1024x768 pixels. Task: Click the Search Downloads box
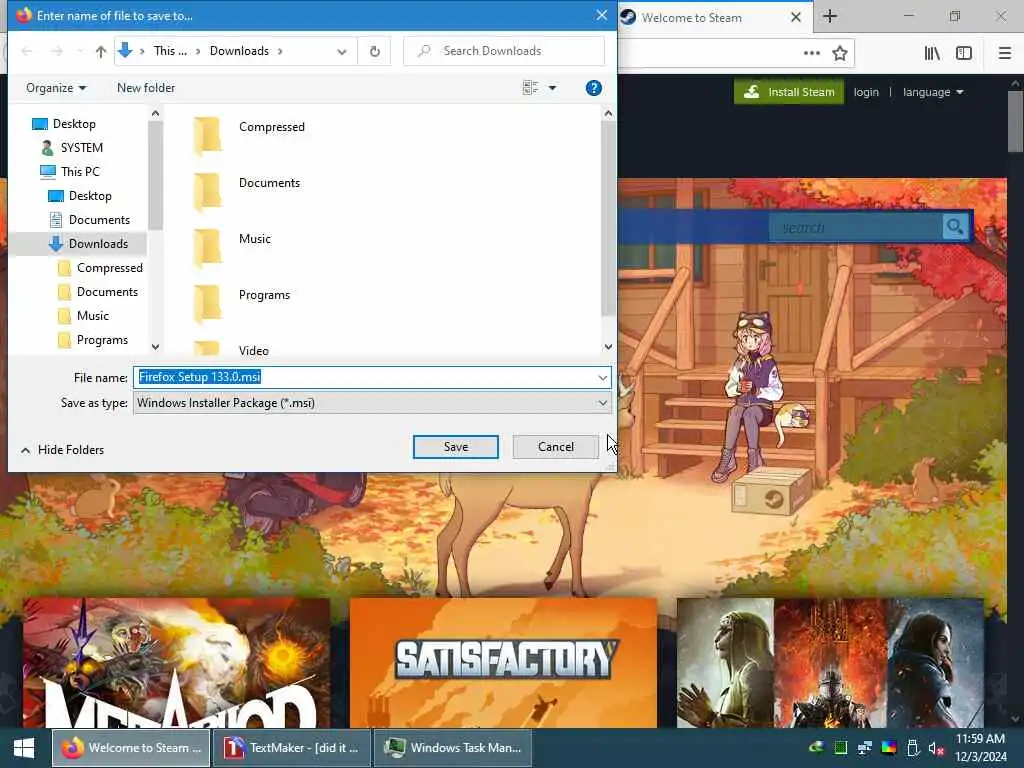pos(504,51)
